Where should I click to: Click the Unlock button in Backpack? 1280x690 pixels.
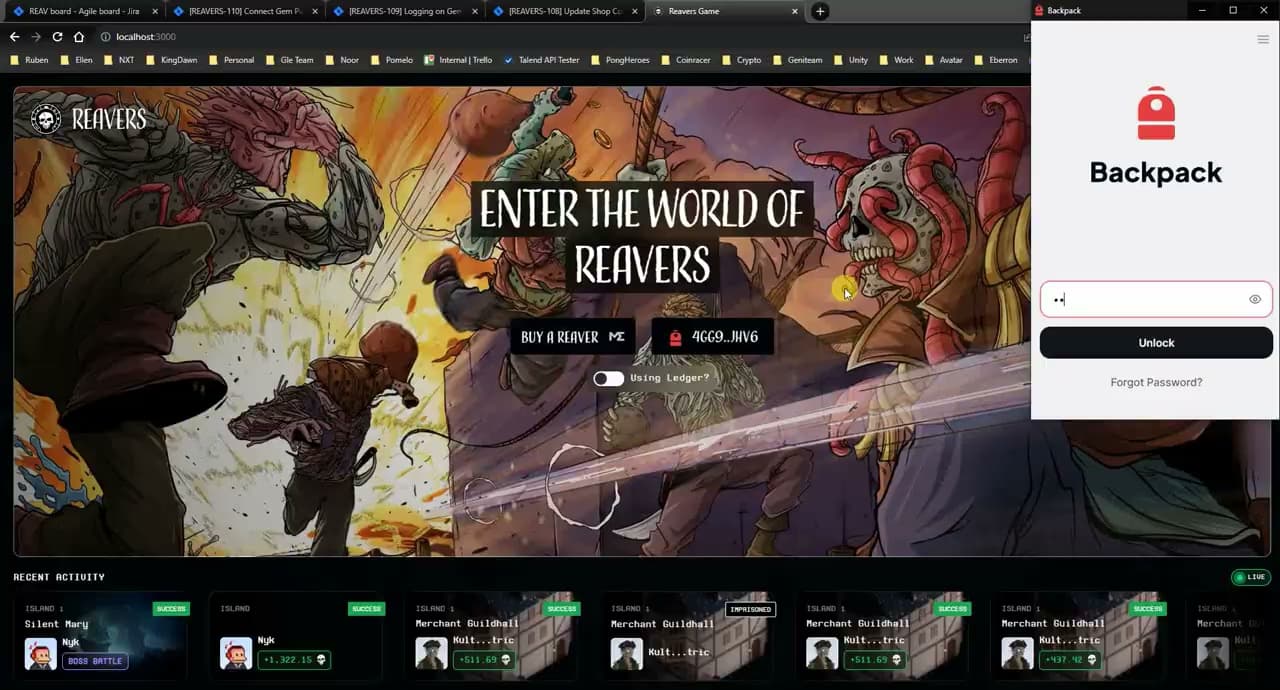pyautogui.click(x=1156, y=343)
